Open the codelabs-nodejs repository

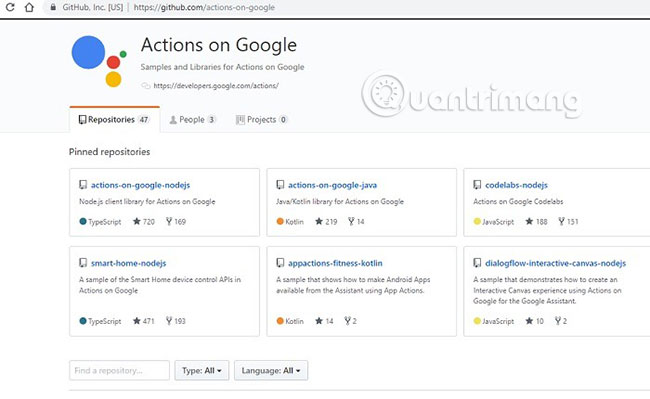pos(517,185)
